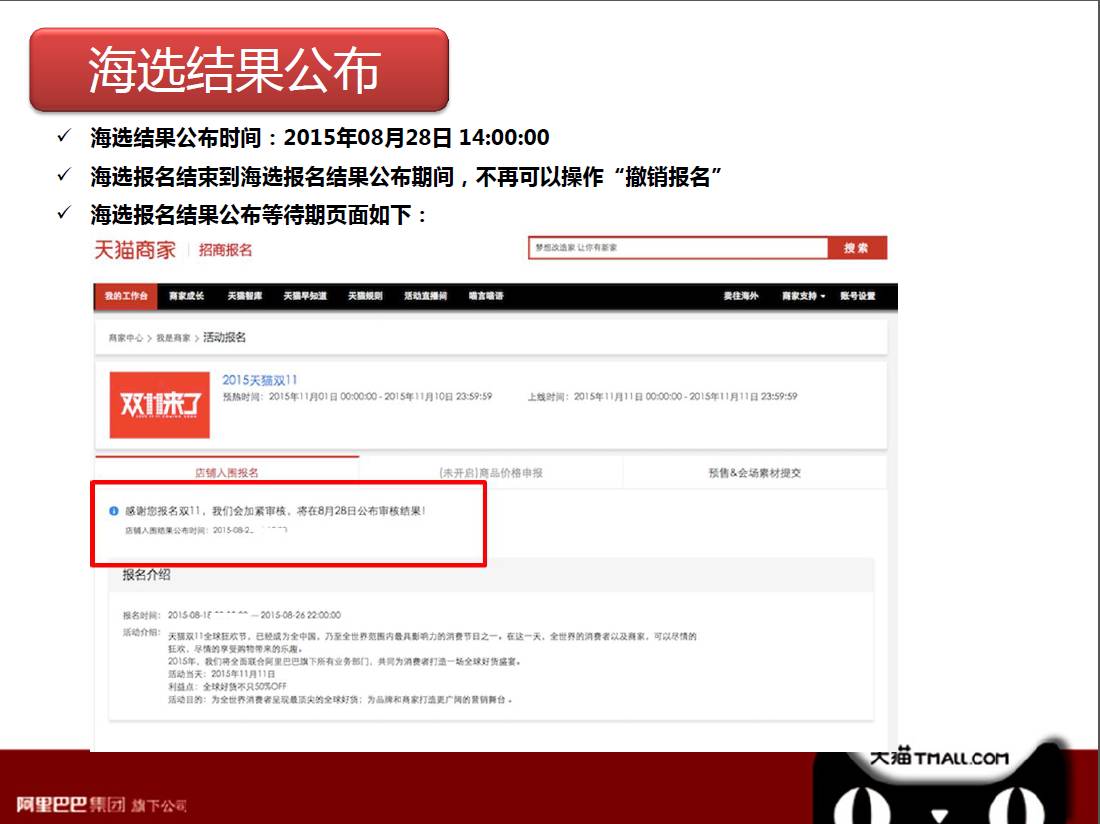Open 喵言喵语 in the nav bar
This screenshot has height=824, width=1100.
(486, 296)
